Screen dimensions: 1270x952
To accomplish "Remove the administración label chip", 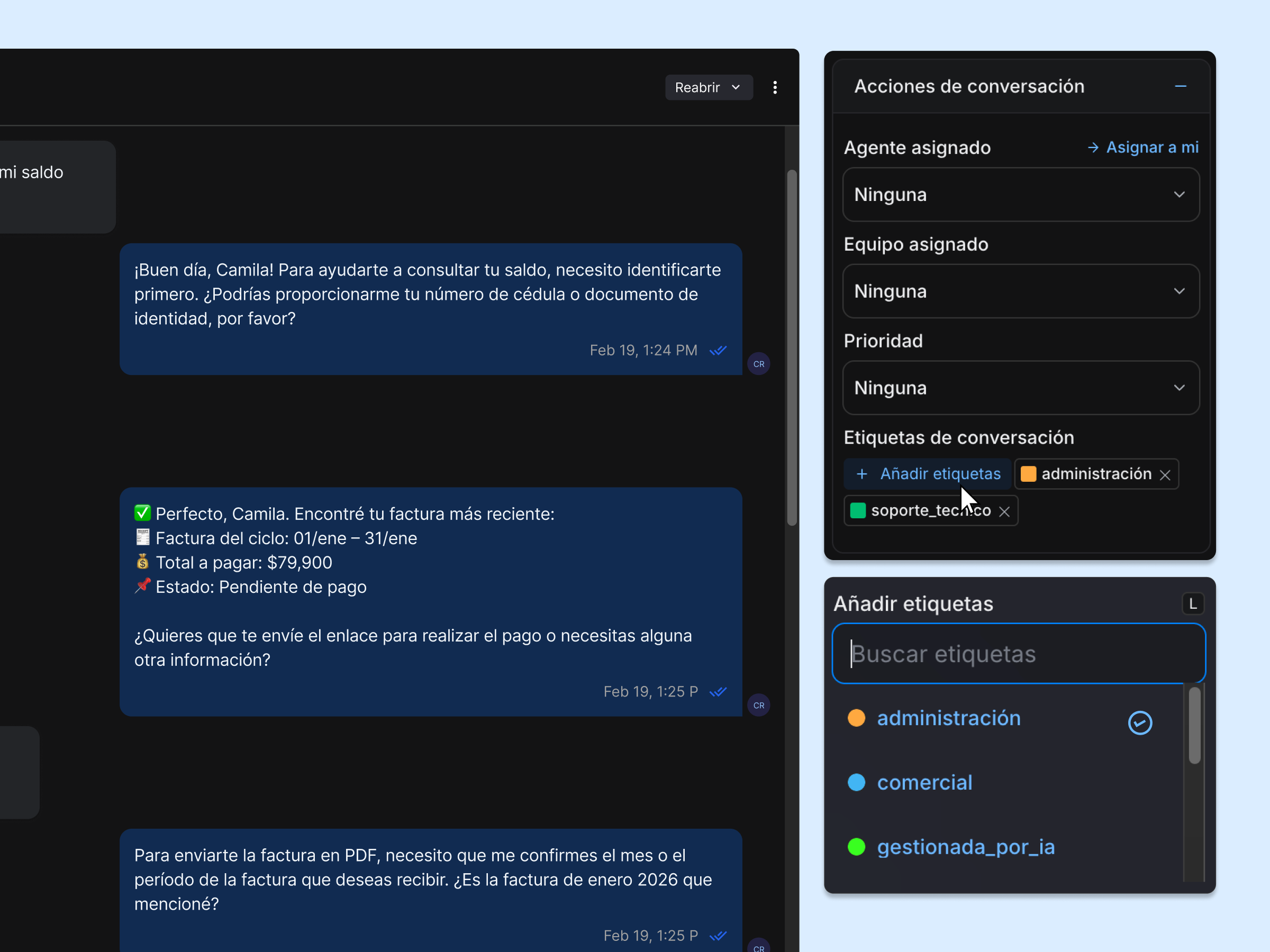I will 1165,475.
